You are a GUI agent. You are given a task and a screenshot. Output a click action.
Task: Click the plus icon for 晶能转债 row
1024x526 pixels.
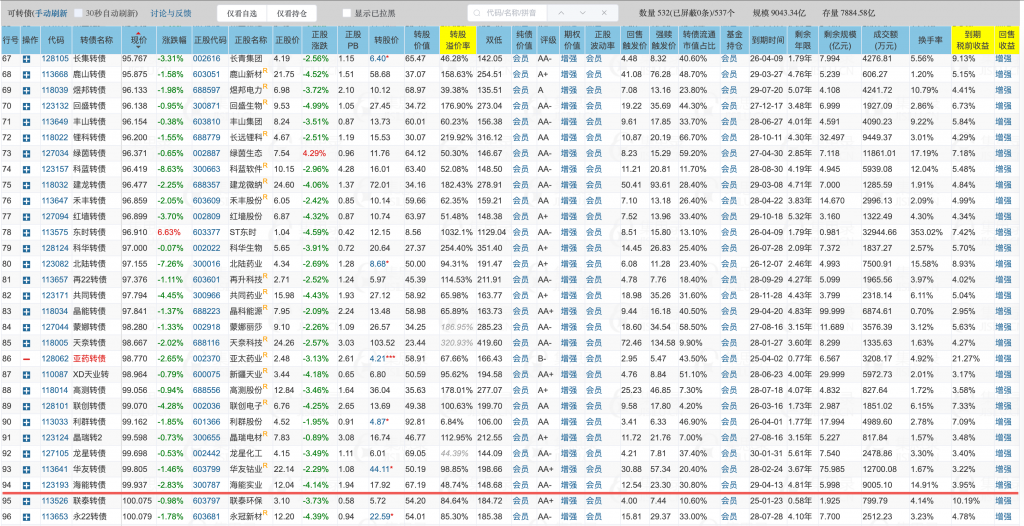tap(26, 310)
